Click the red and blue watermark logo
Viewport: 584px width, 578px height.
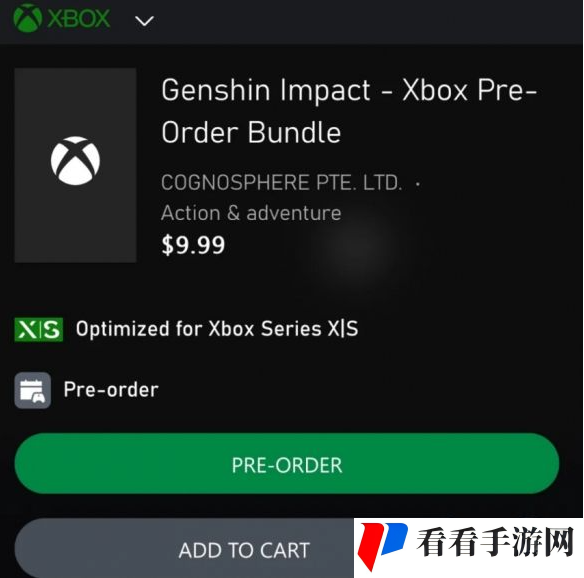383,546
